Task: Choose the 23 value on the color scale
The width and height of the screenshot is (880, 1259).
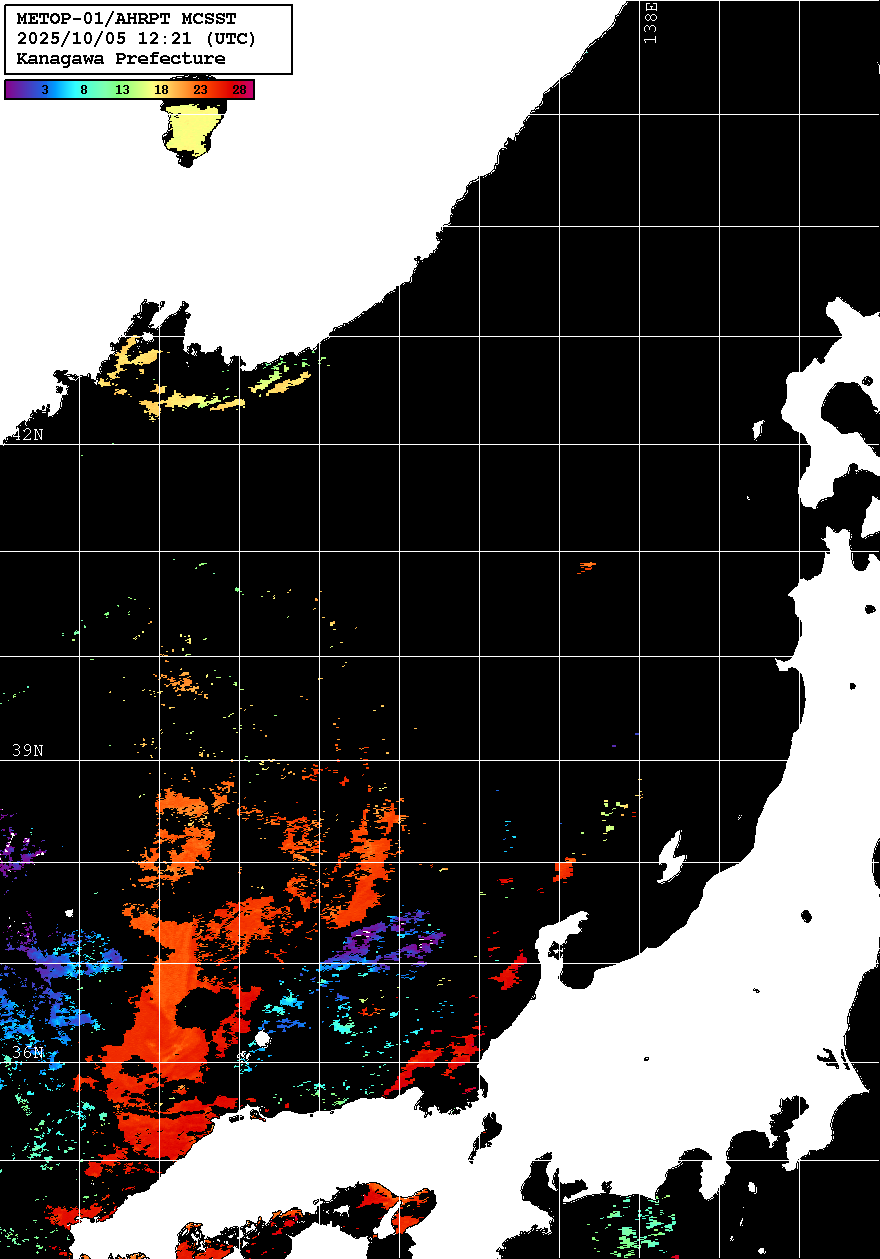Action: (x=200, y=90)
